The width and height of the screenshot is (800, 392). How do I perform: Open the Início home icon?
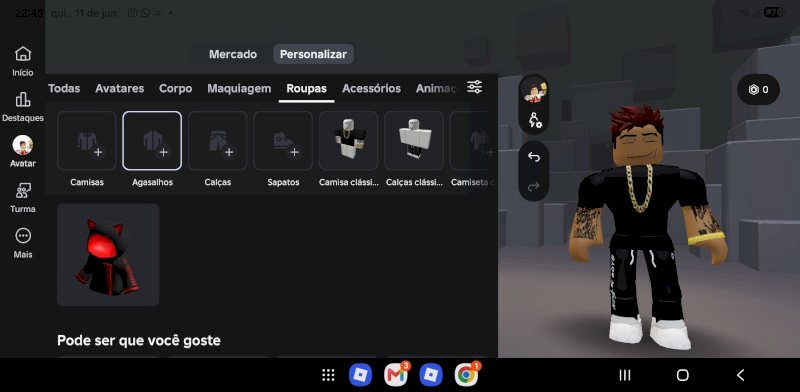point(22,54)
